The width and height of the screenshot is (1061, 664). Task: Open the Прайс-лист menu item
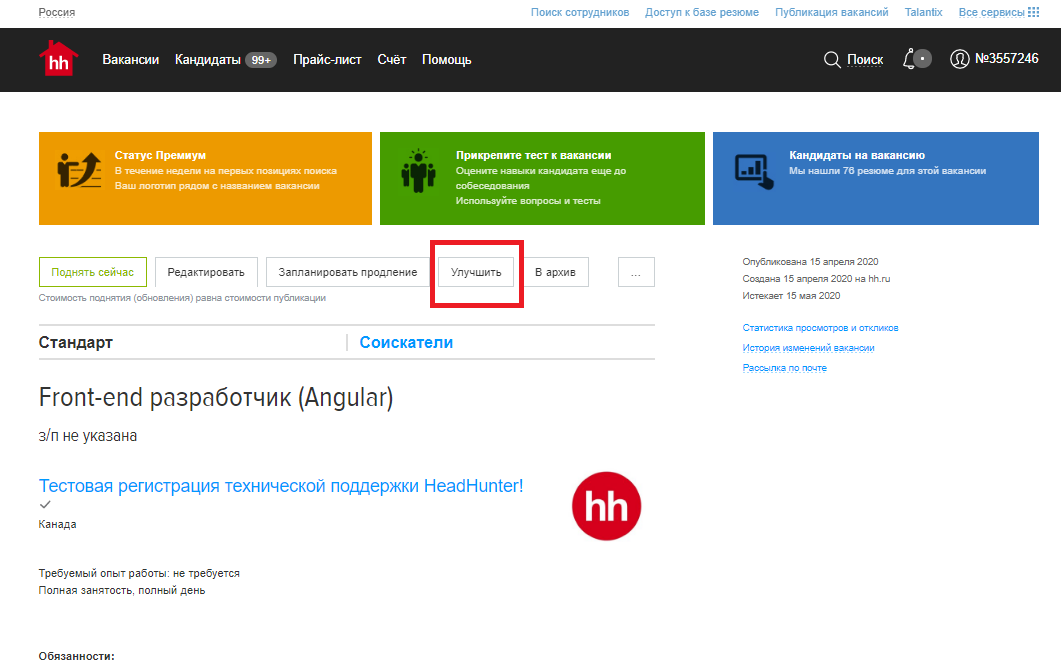pos(328,60)
